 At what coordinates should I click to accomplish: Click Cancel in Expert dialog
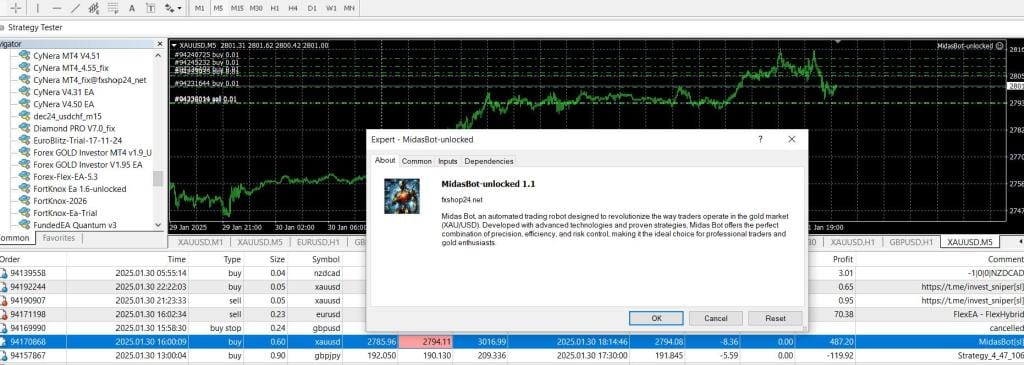click(x=716, y=318)
